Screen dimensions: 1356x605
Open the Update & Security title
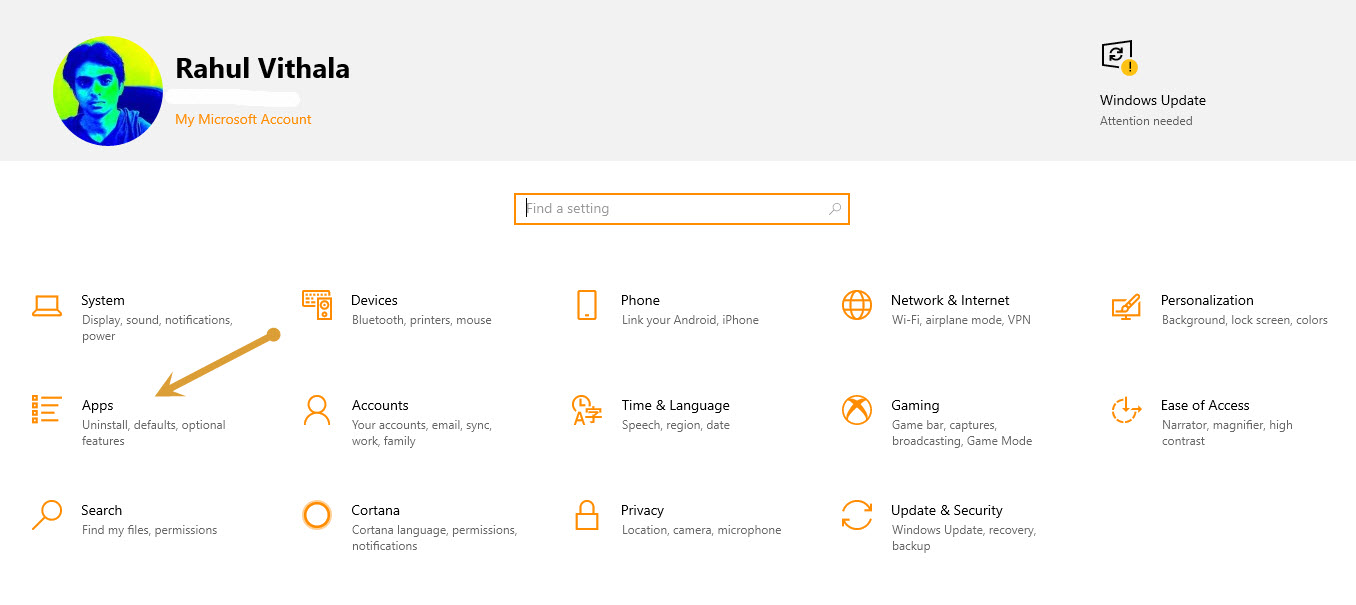[x=947, y=510]
